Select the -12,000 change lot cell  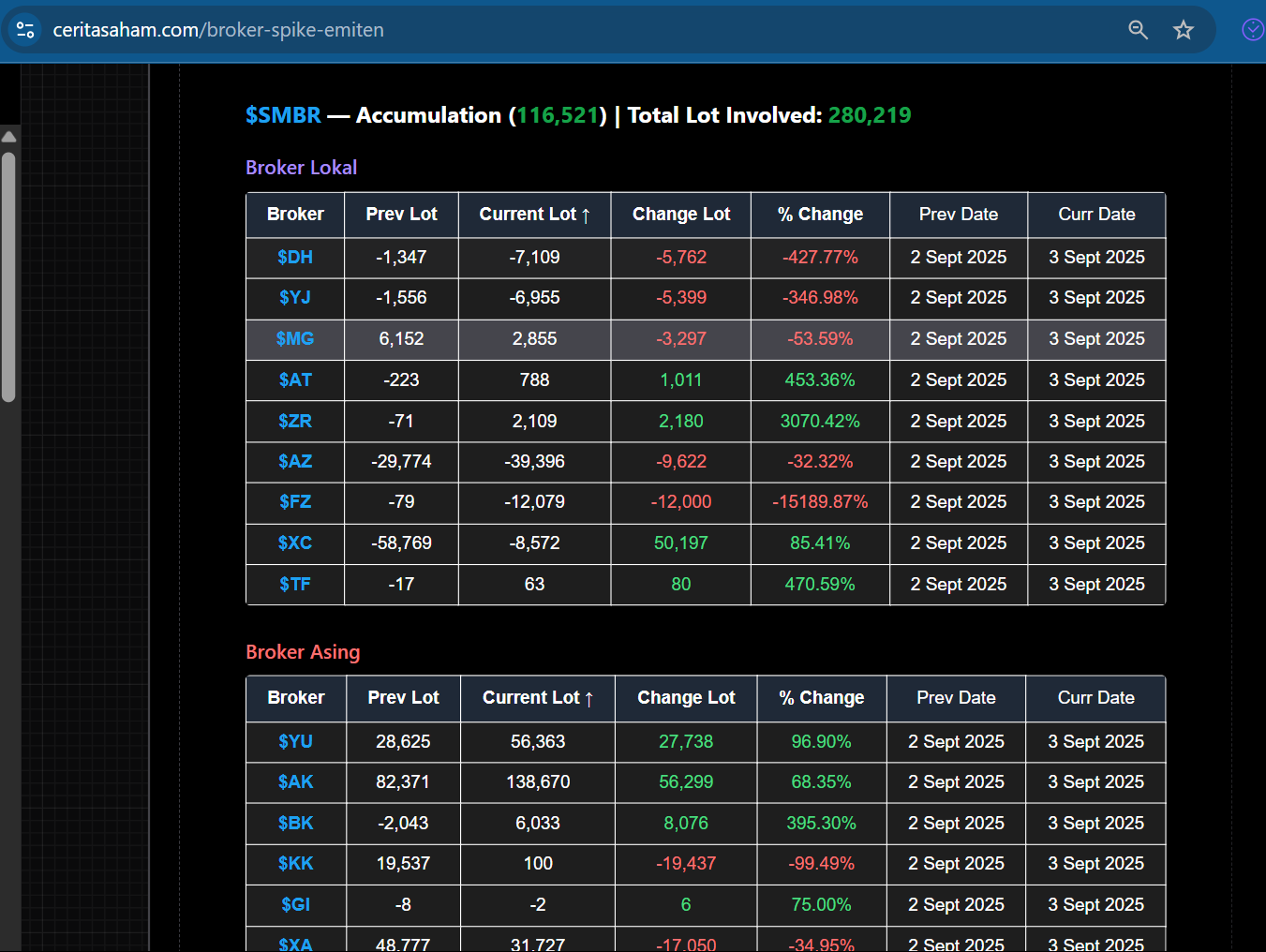point(681,502)
